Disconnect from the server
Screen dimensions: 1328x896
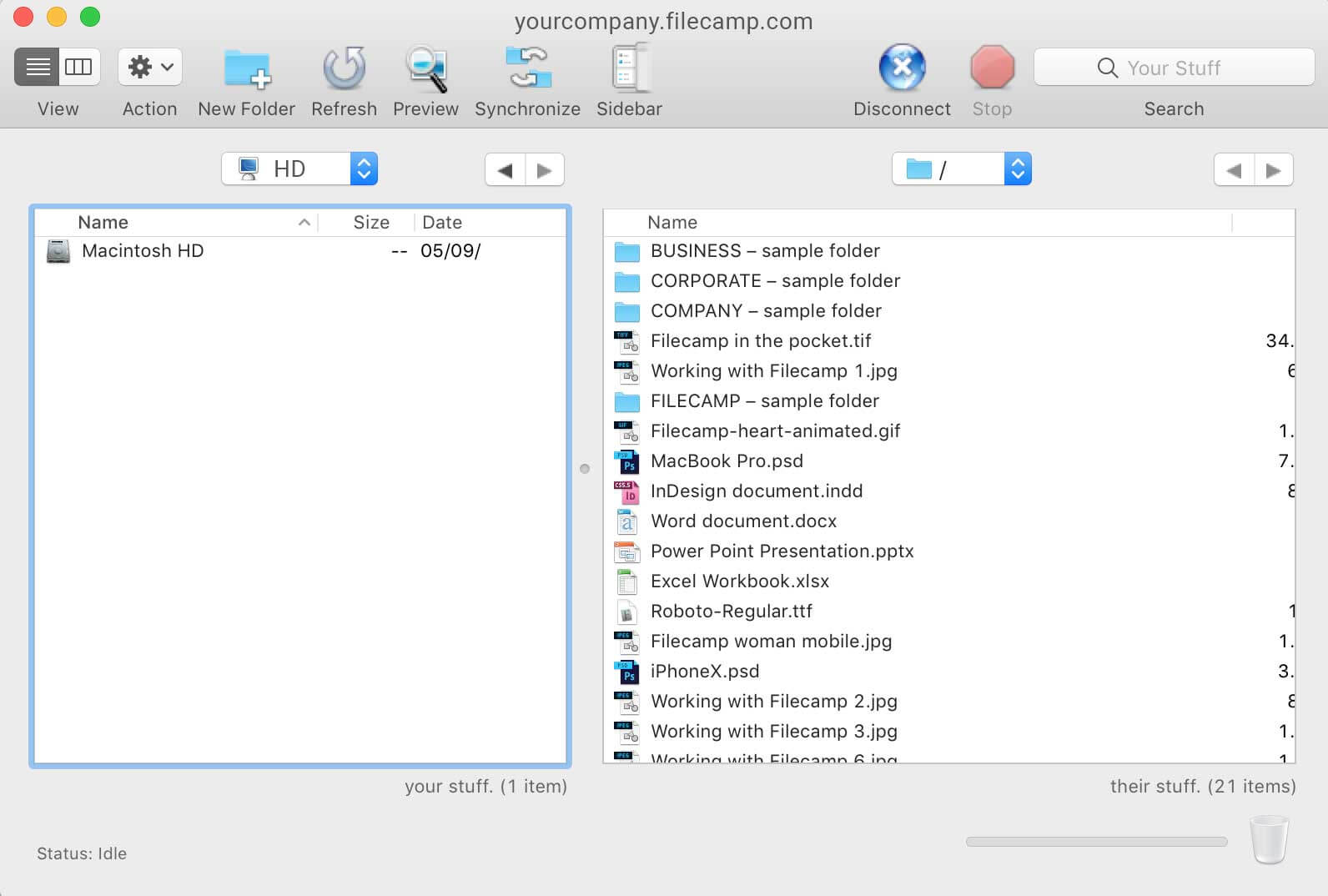coord(902,68)
